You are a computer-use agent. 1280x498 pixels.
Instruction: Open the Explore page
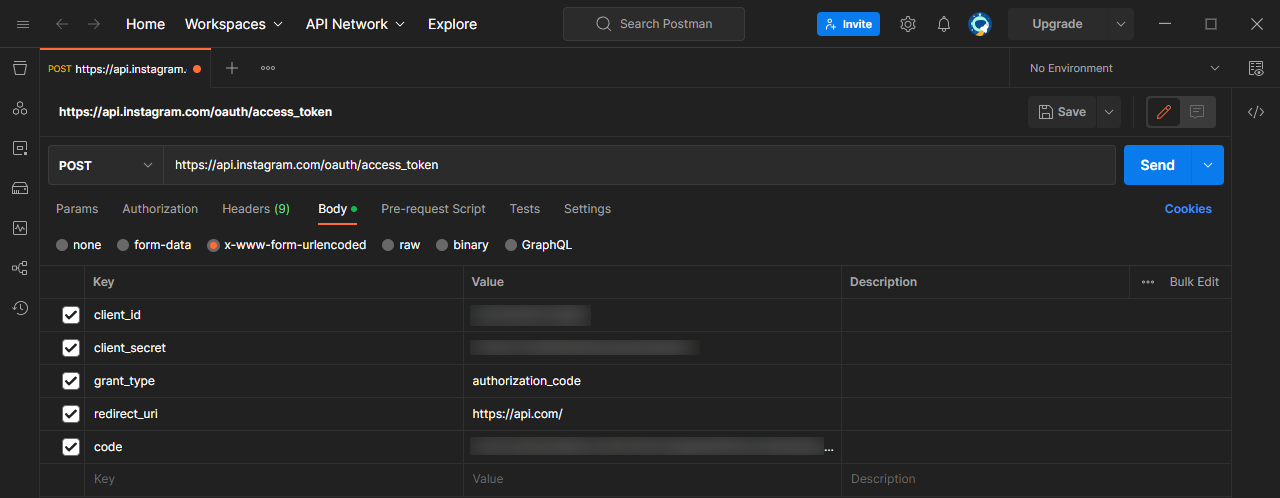(452, 24)
